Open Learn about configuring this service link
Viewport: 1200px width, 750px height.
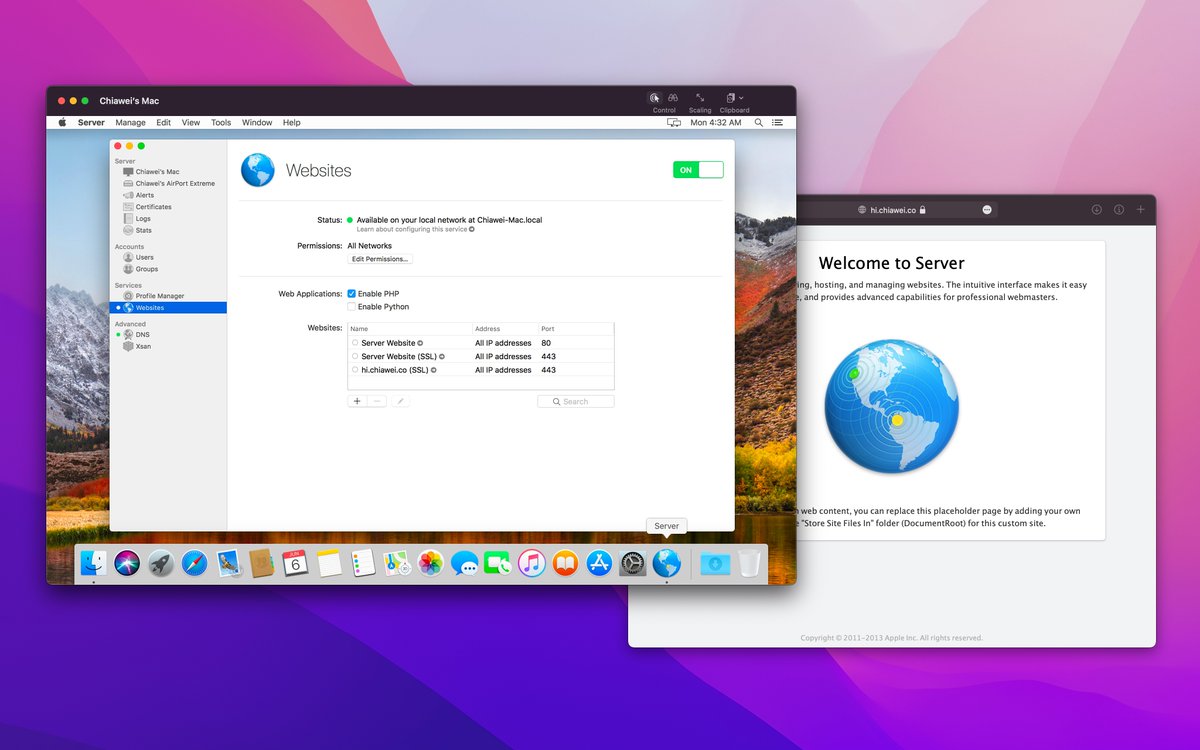[415, 229]
